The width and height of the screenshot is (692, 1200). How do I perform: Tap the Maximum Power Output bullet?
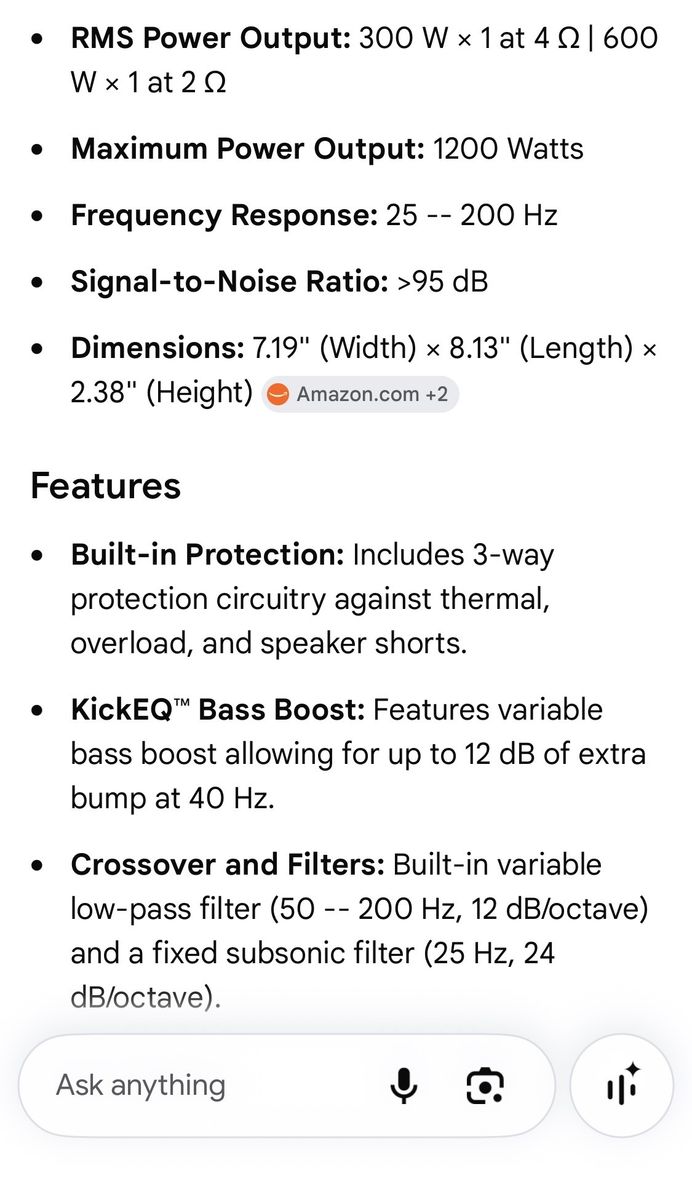point(327,149)
